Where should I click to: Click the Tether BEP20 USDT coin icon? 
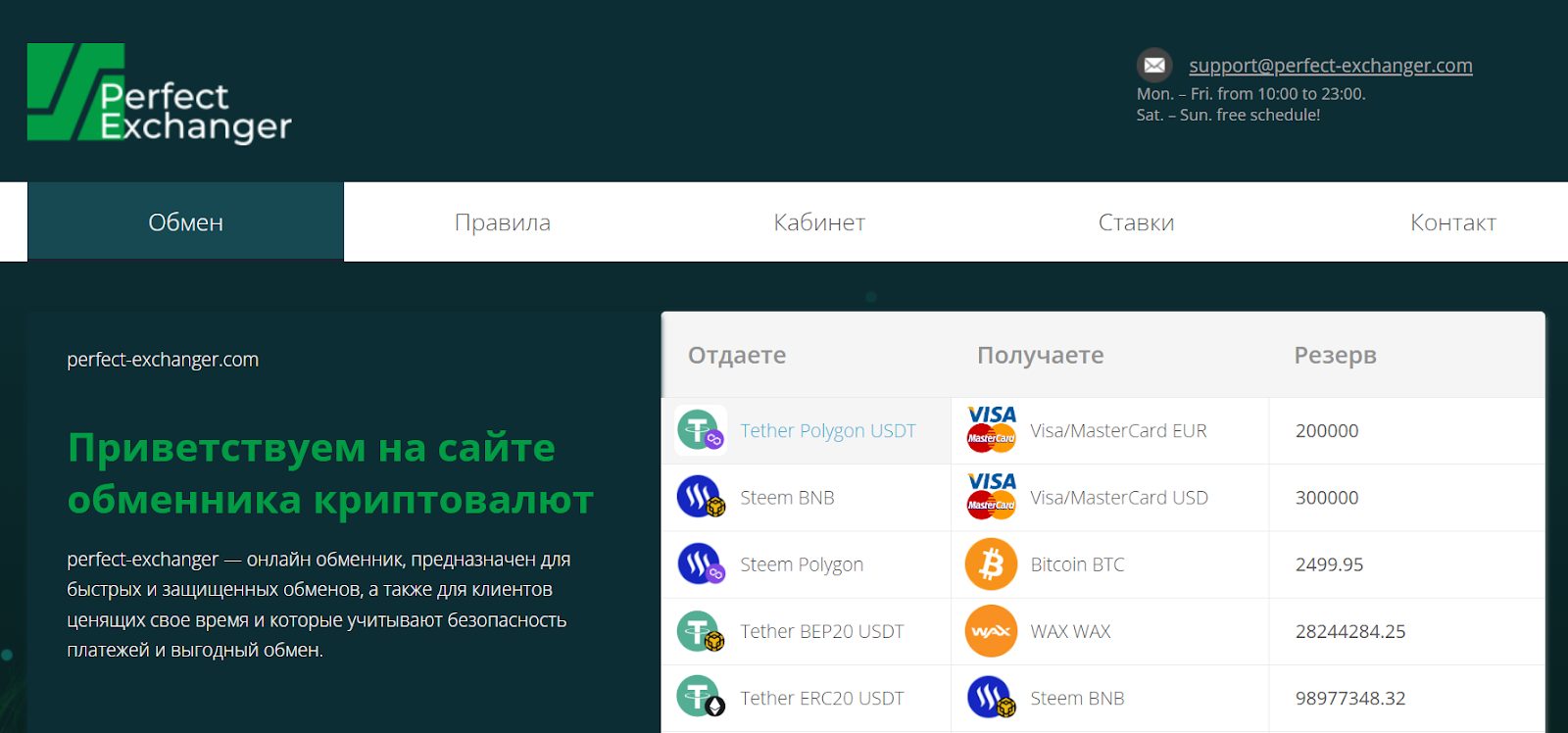[x=700, y=631]
